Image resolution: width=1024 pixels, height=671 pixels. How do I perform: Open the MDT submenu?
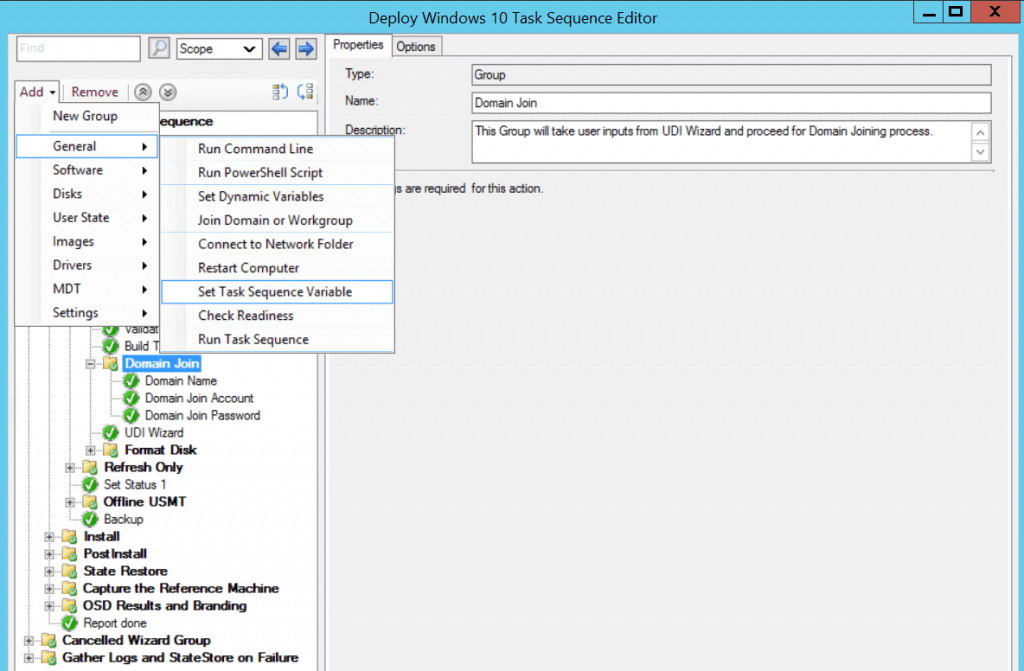[87, 289]
